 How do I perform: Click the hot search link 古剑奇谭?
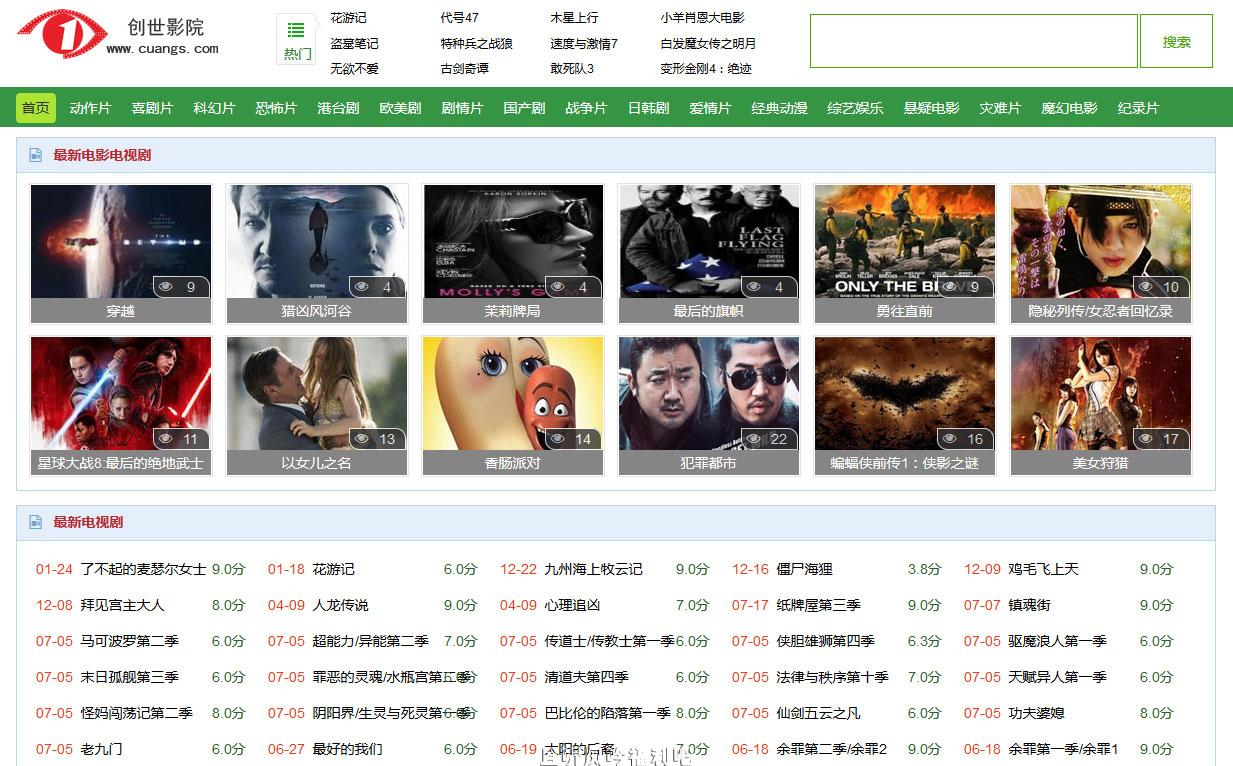pyautogui.click(x=464, y=69)
